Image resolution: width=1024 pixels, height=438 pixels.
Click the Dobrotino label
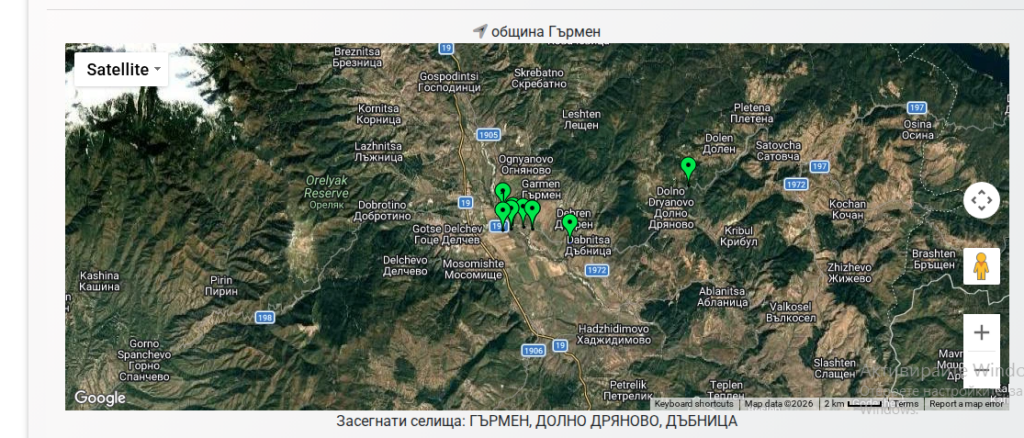[x=383, y=210]
